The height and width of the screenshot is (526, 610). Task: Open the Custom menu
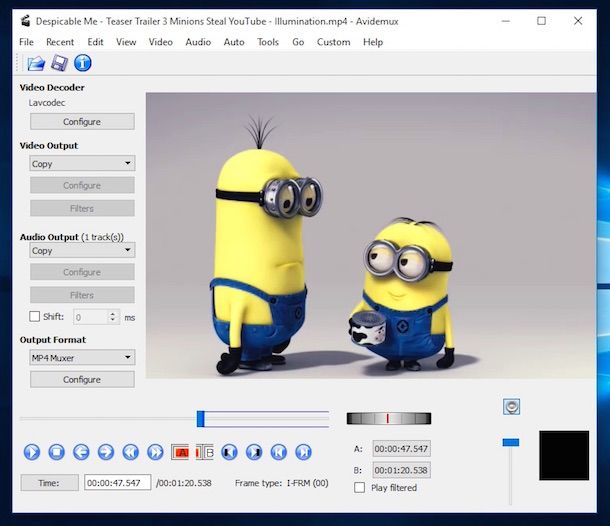click(333, 42)
